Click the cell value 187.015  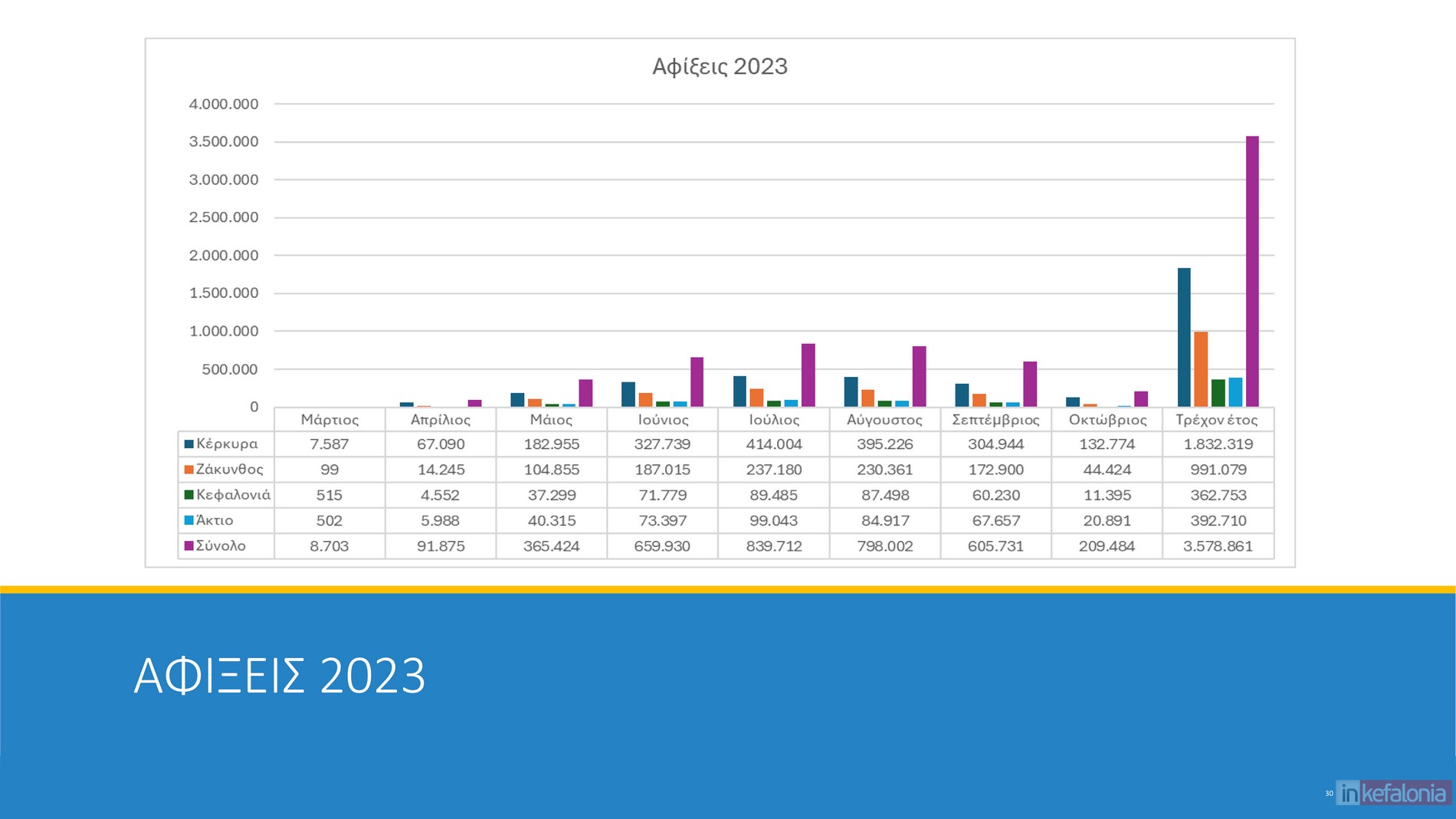663,470
